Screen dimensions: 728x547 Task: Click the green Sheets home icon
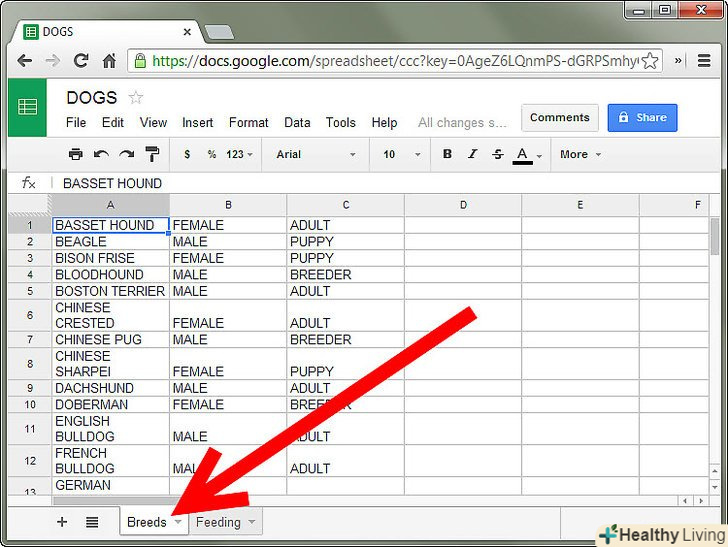point(27,107)
